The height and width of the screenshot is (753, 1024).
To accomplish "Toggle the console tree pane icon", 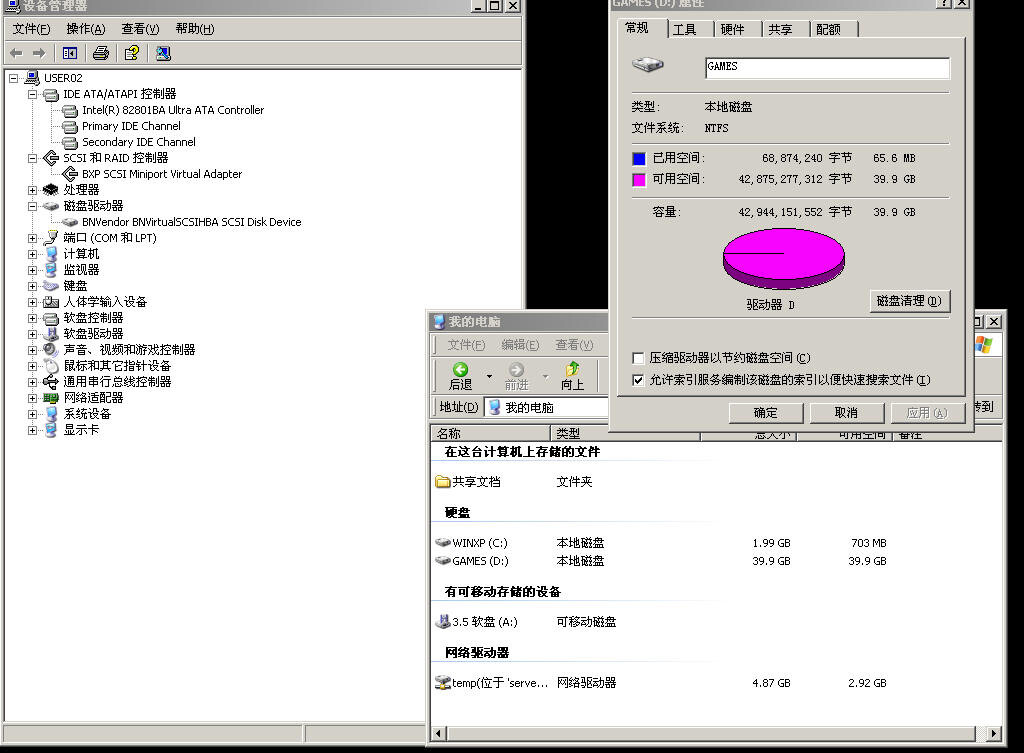I will click(x=70, y=53).
